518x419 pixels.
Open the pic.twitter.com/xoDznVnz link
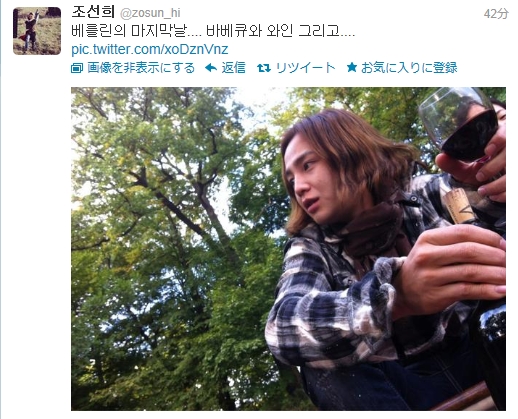pos(150,49)
